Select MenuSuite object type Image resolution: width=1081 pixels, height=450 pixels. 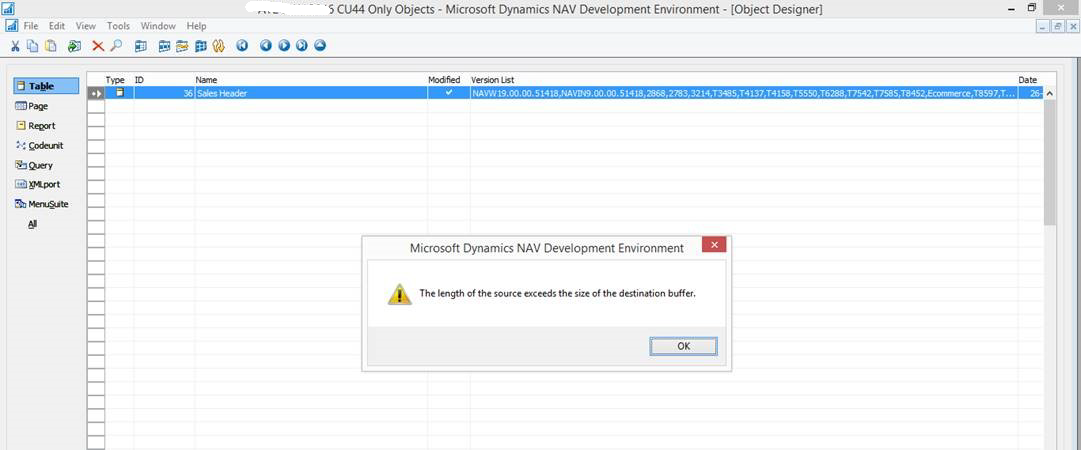(x=42, y=204)
